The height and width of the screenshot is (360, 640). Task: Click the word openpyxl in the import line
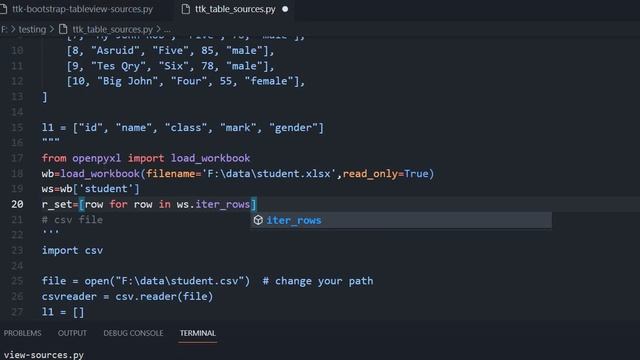[x=97, y=158]
